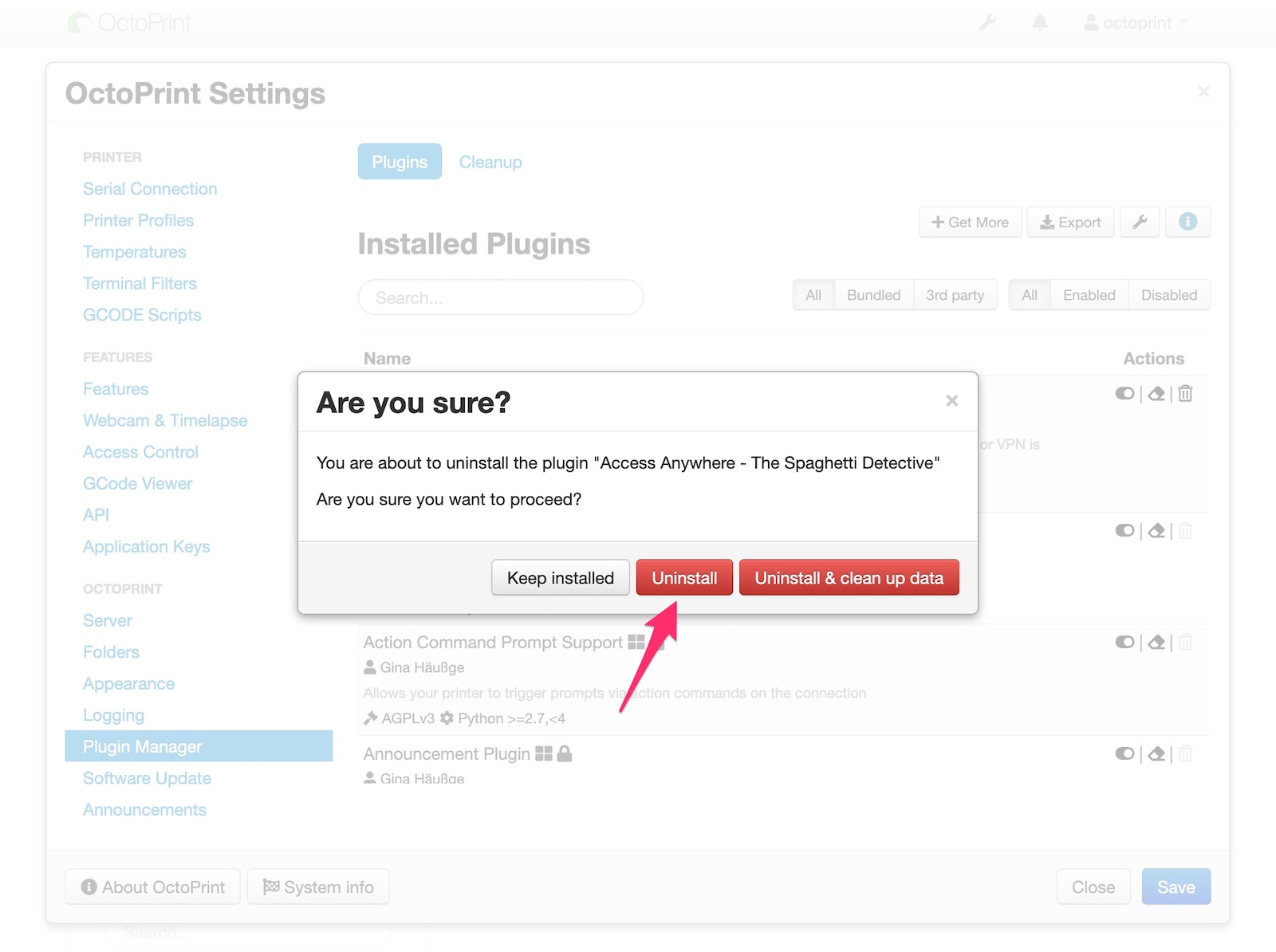
Task: Click eraser cleanup icon for first plugin
Action: tap(1156, 394)
